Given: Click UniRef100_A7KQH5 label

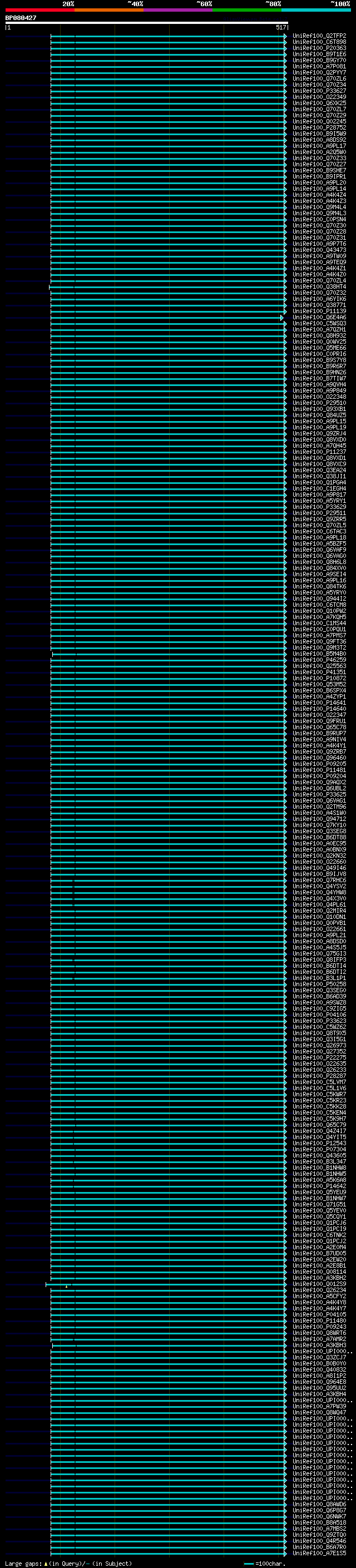Looking at the screenshot, I should pos(319,617).
